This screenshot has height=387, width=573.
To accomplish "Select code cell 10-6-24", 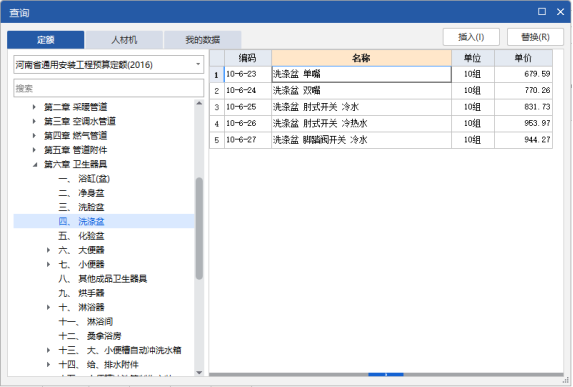I will click(248, 90).
